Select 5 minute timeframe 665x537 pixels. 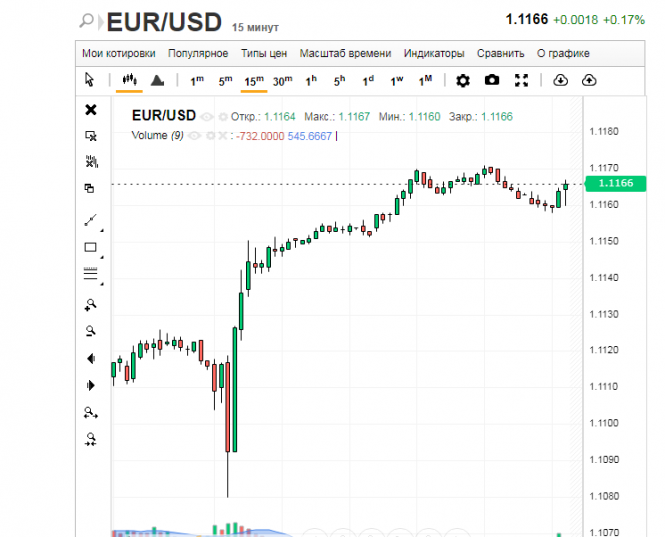click(x=225, y=81)
